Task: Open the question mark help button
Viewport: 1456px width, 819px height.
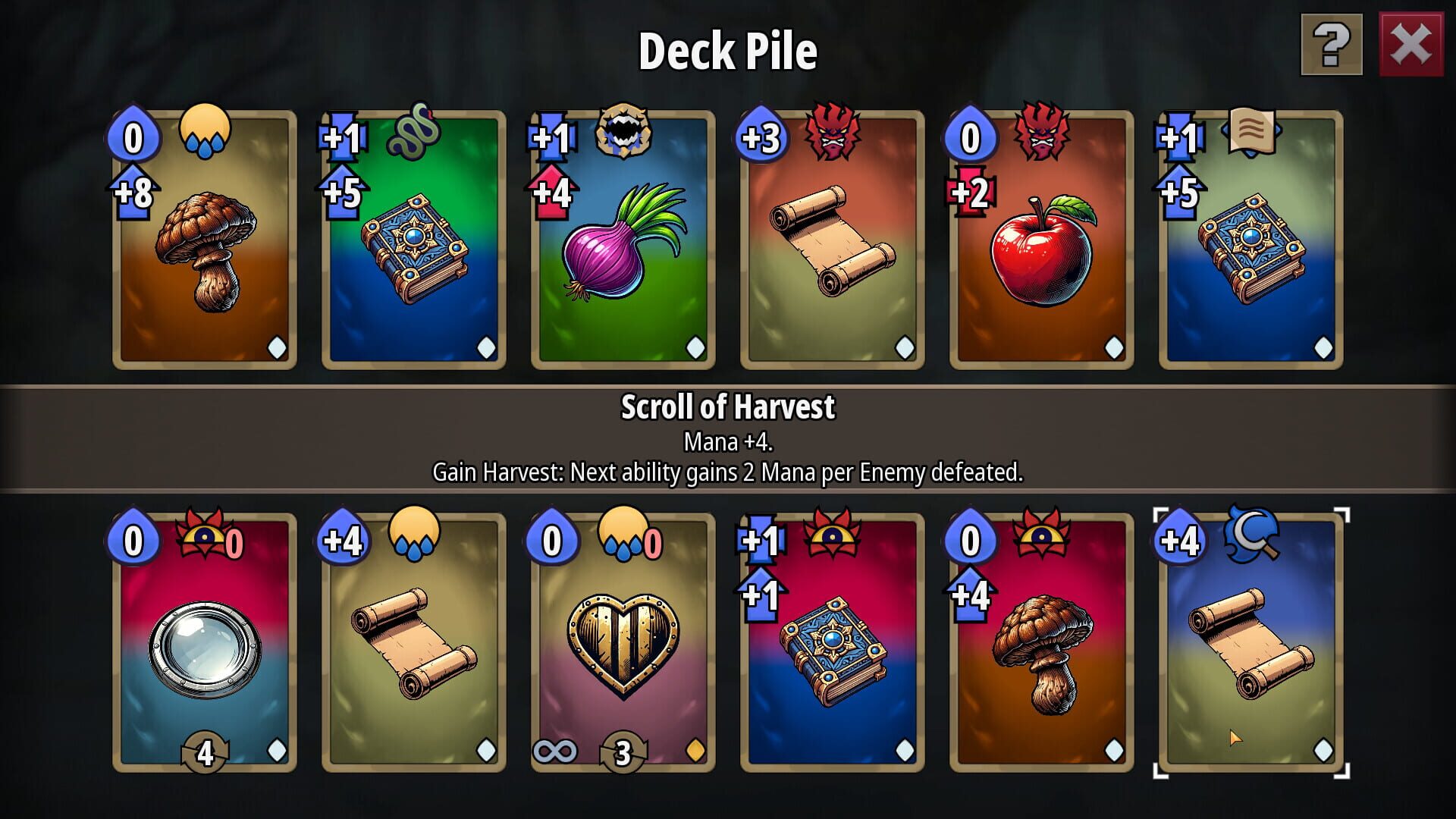Action: [x=1332, y=45]
